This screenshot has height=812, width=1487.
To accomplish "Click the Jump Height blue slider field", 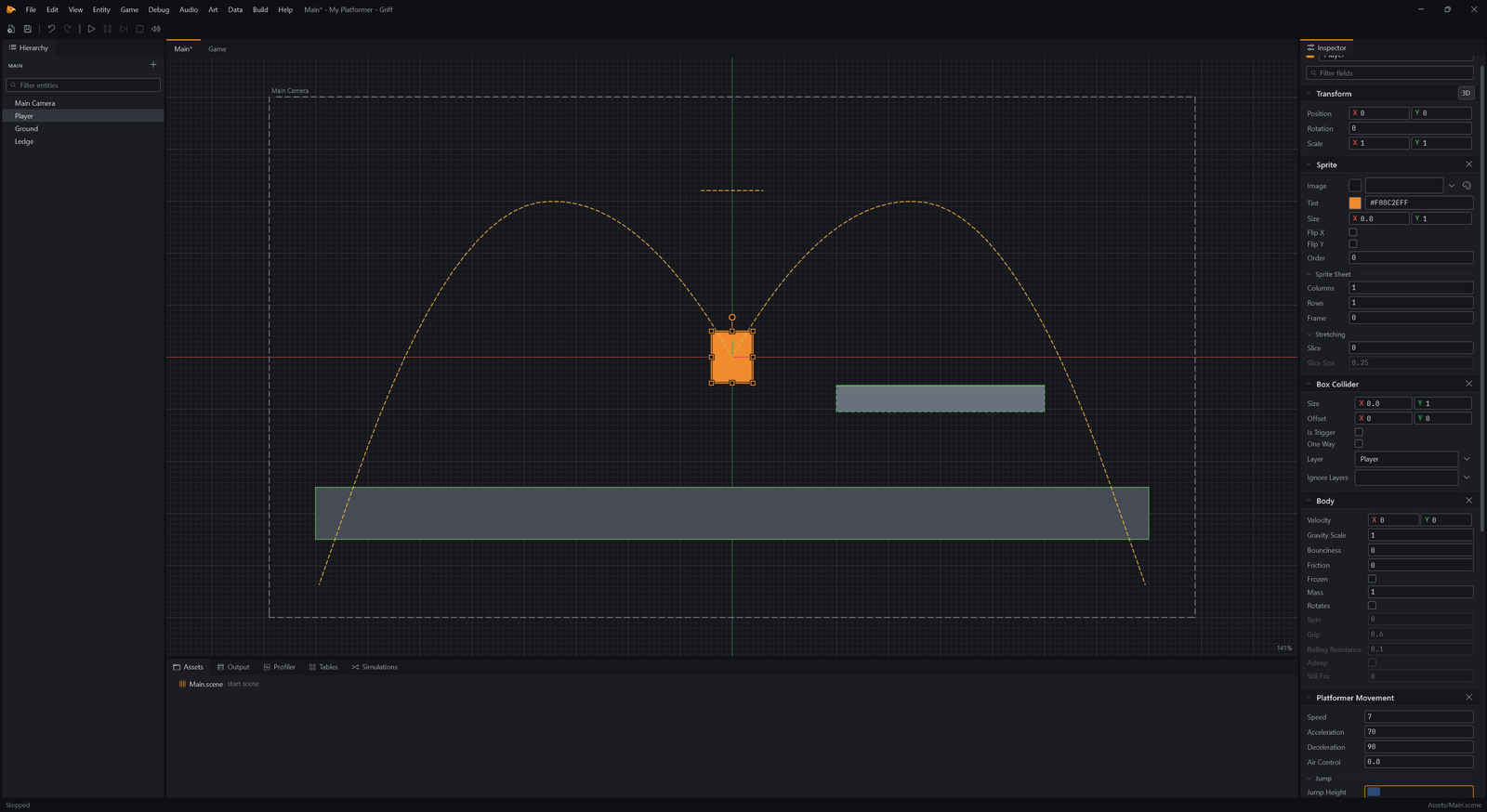I will coord(1418,792).
